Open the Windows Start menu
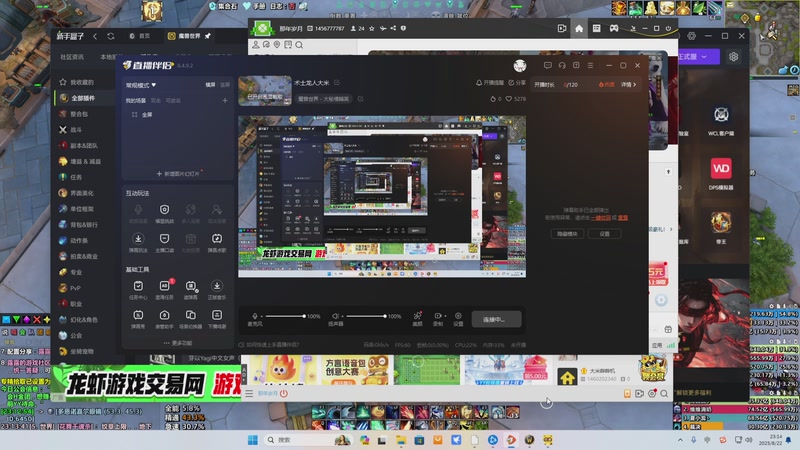Screen dimensions: 800x450 [253, 440]
